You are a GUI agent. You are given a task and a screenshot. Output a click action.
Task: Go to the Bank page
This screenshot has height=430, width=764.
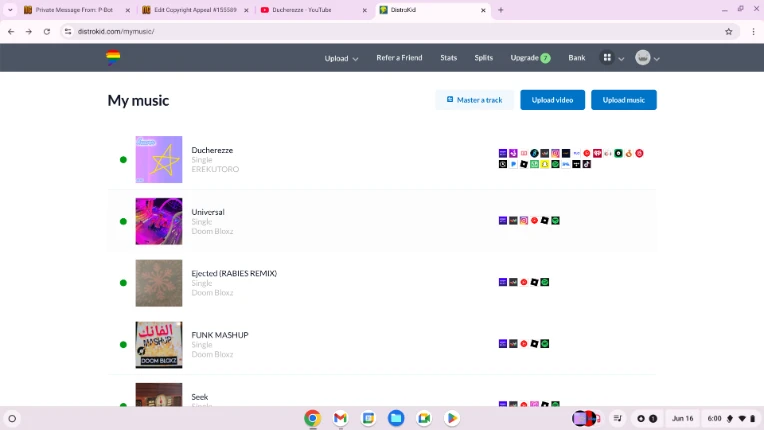point(576,57)
